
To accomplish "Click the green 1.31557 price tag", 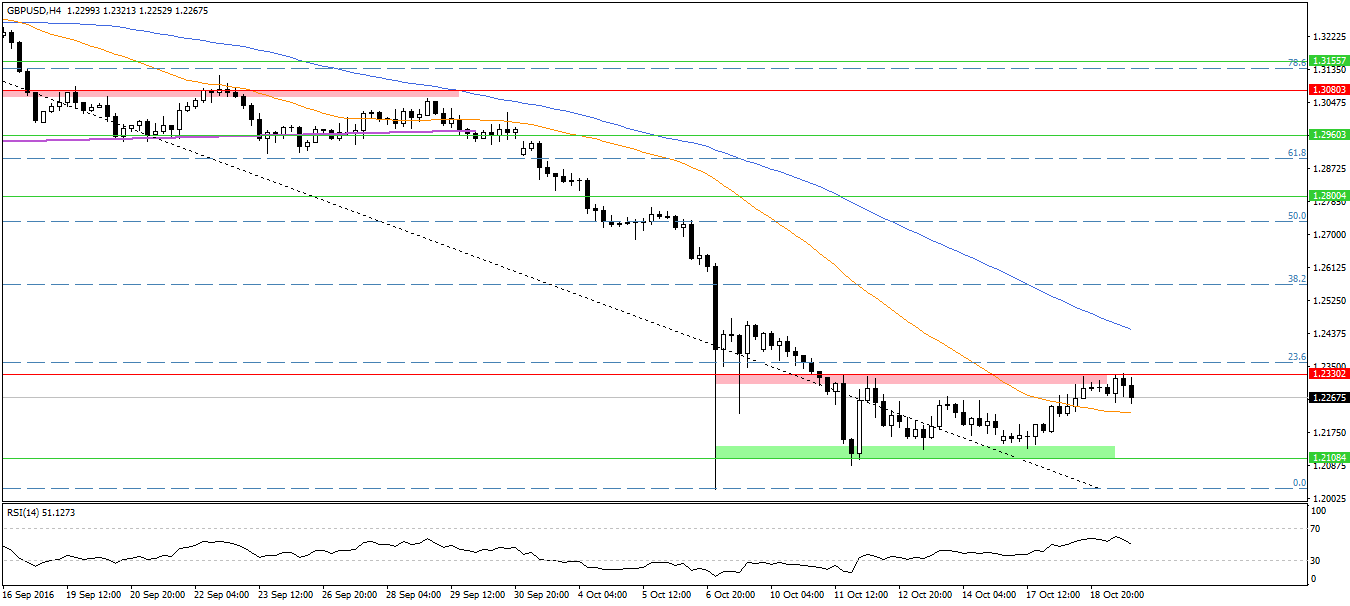I will pos(1329,60).
